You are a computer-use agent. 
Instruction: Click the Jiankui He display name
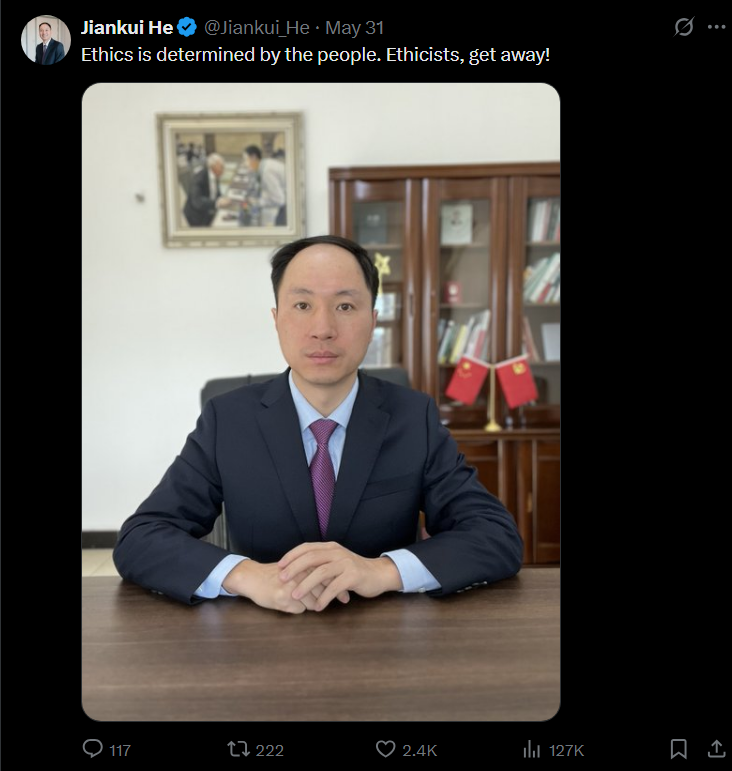127,28
